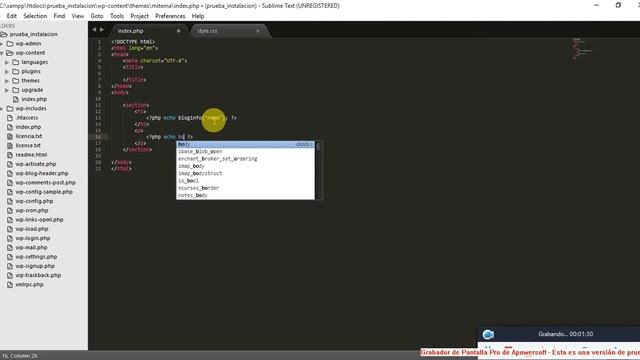Open license.txt in the sidebar

(x=28, y=145)
